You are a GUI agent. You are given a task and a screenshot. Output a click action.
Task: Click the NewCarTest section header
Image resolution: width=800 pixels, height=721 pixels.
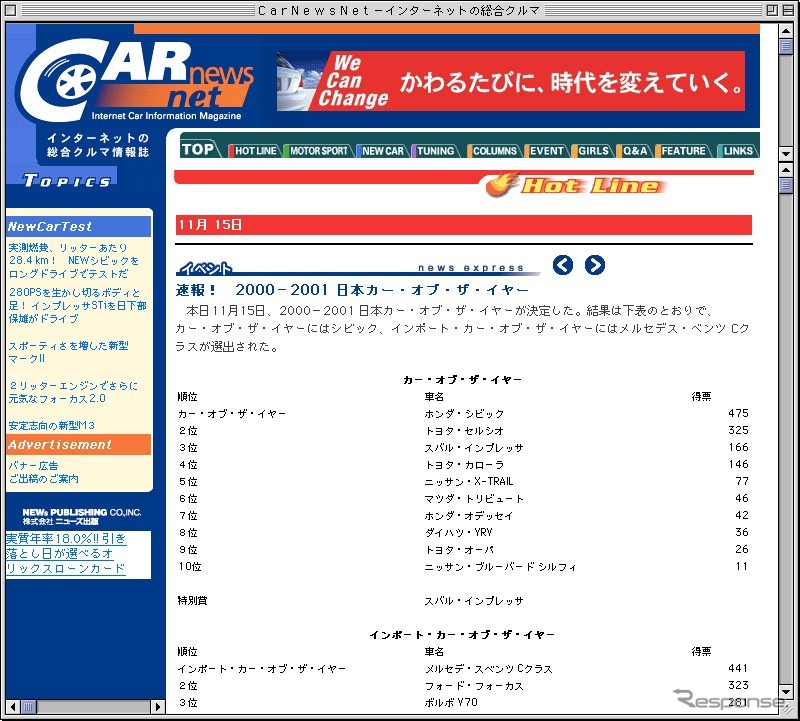point(79,227)
